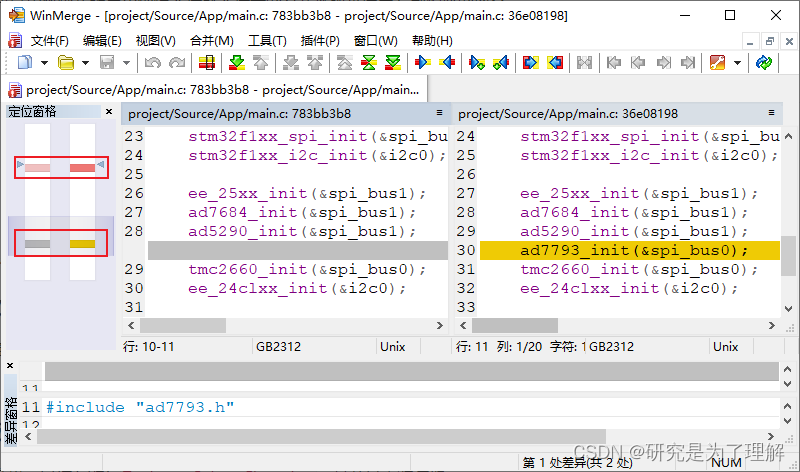Screen dimensions: 800x472
Task: Copy the difference to the left
Action: [x=447, y=63]
